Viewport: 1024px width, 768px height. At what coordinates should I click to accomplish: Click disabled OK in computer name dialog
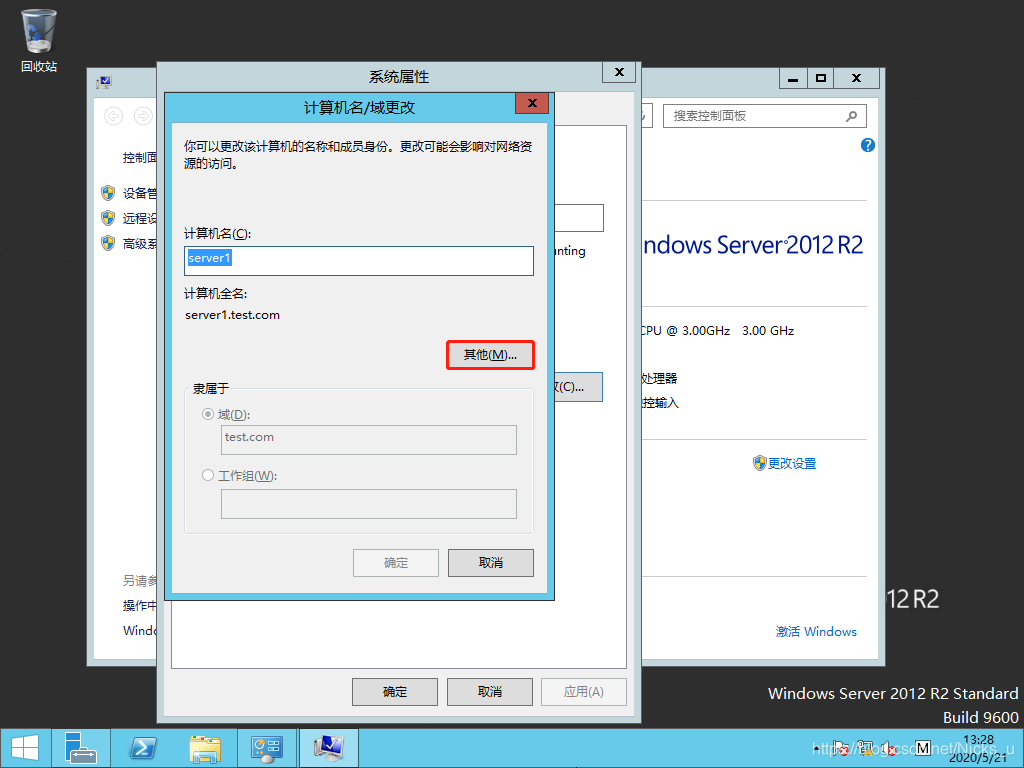(x=396, y=562)
